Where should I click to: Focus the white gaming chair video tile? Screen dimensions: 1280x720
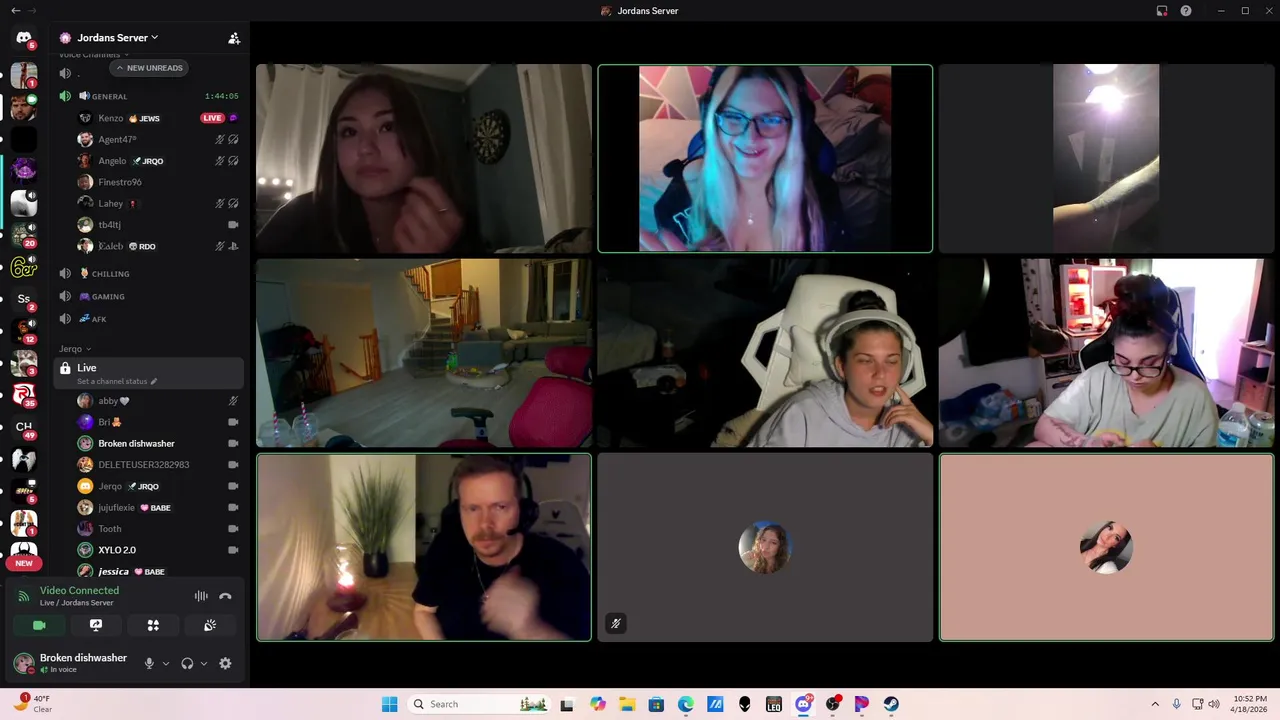point(765,353)
